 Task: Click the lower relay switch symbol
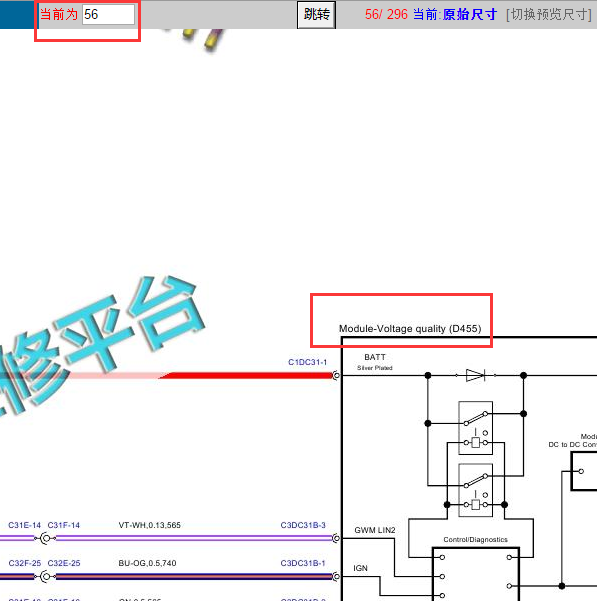(x=476, y=490)
